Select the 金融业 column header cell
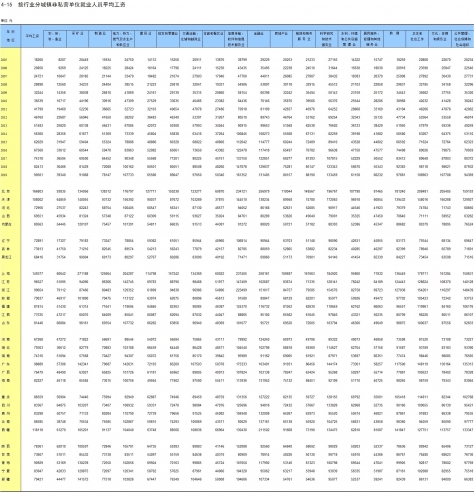The width and height of the screenshot is (474, 500). pos(259,33)
